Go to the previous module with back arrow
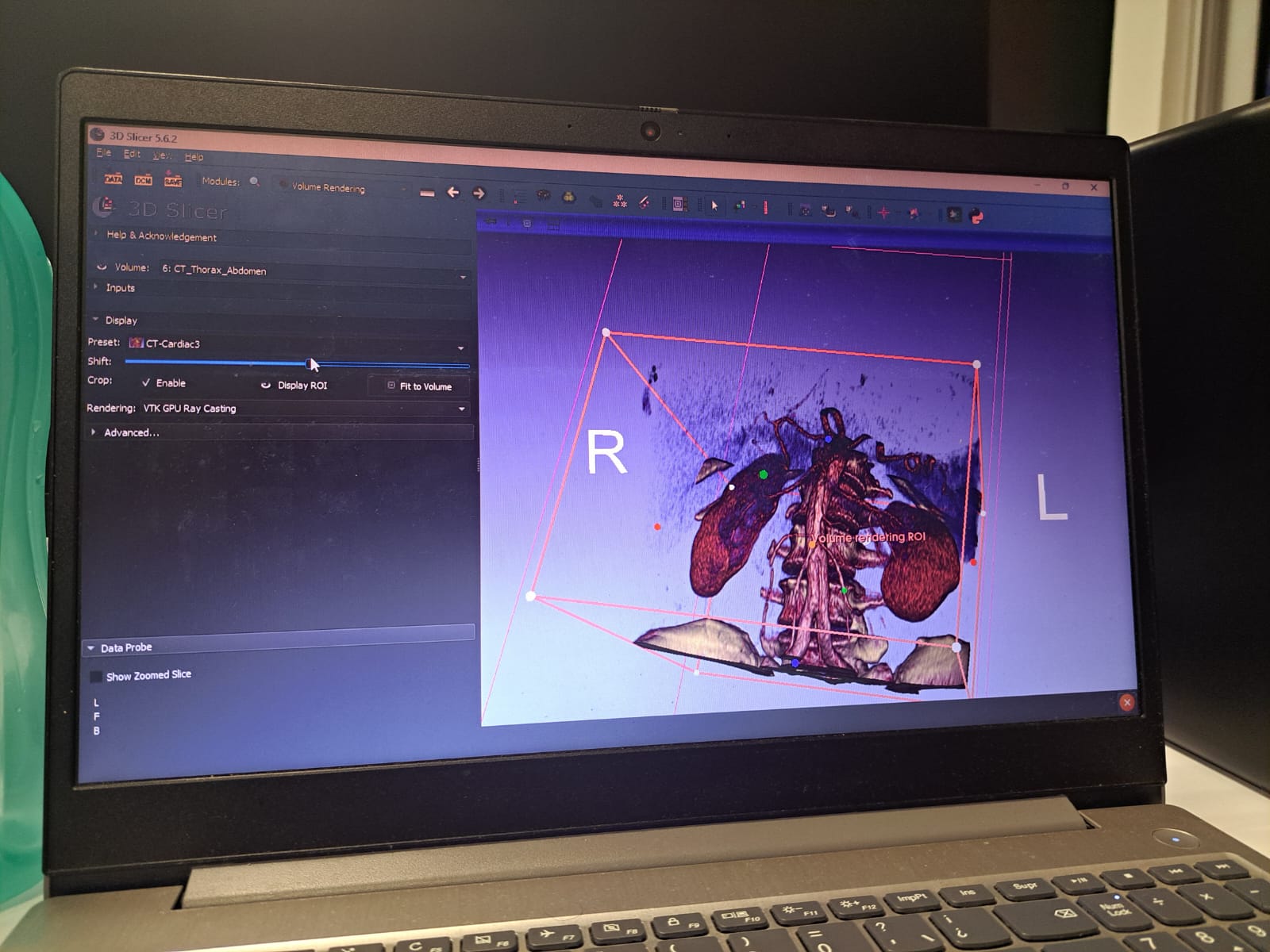Viewport: 1270px width, 952px height. 453,193
